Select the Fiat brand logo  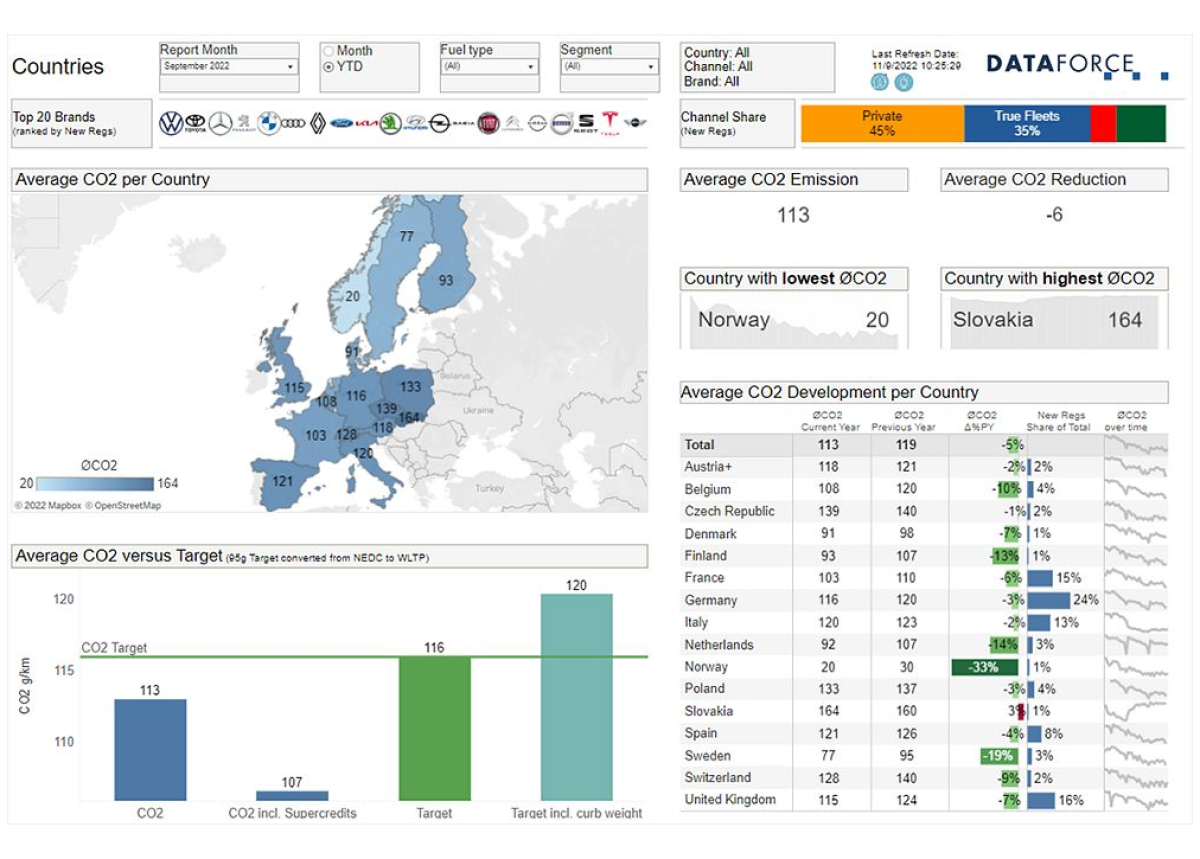pyautogui.click(x=488, y=124)
